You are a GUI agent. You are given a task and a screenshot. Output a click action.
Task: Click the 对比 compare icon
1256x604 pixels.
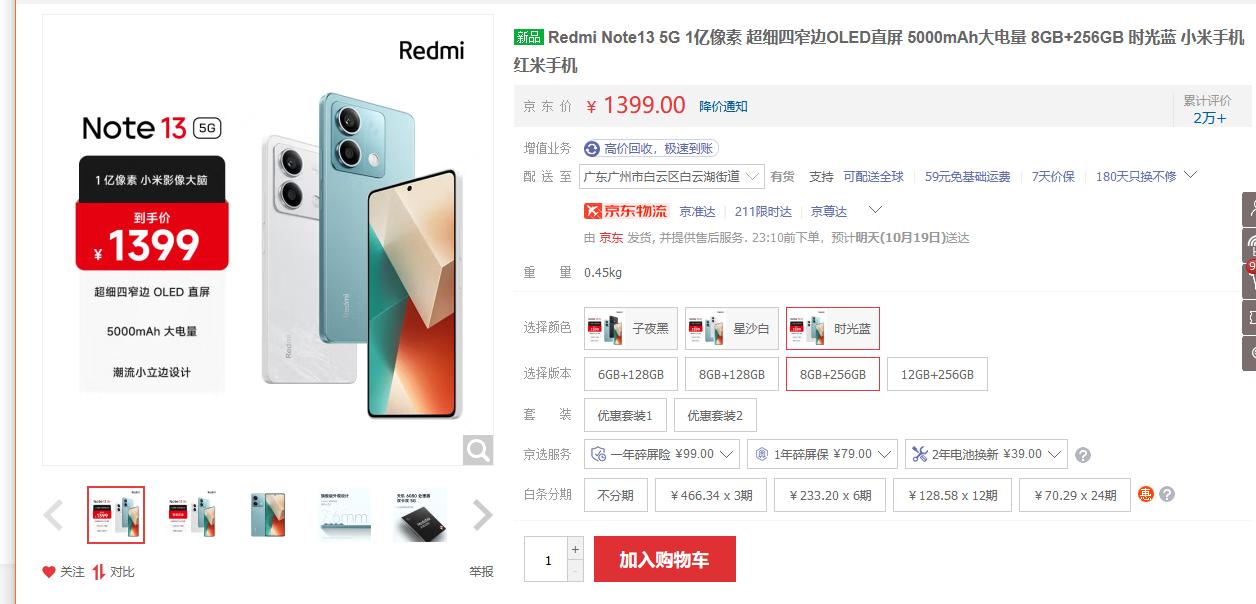coord(99,572)
